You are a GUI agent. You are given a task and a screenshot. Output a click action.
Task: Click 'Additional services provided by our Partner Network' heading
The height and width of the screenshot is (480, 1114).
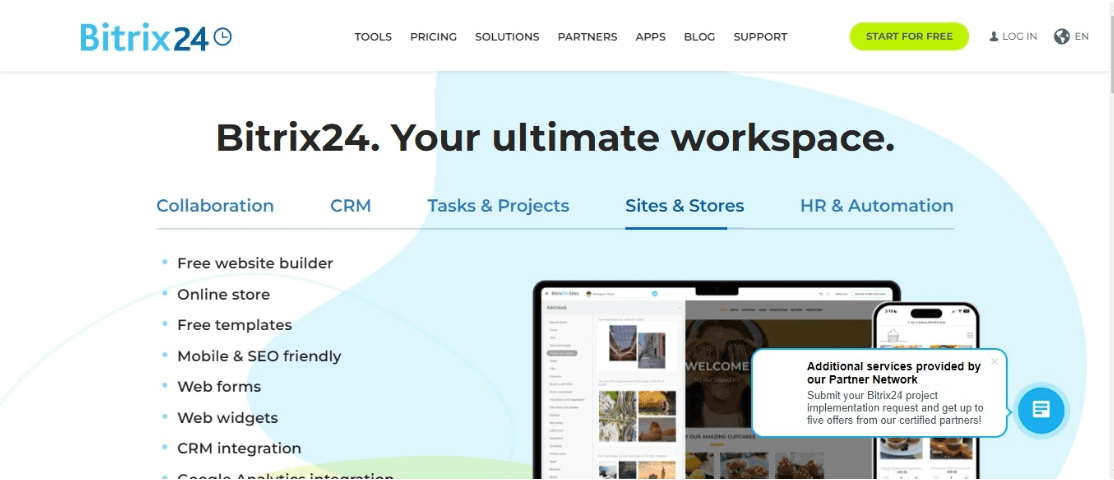pyautogui.click(x=894, y=373)
